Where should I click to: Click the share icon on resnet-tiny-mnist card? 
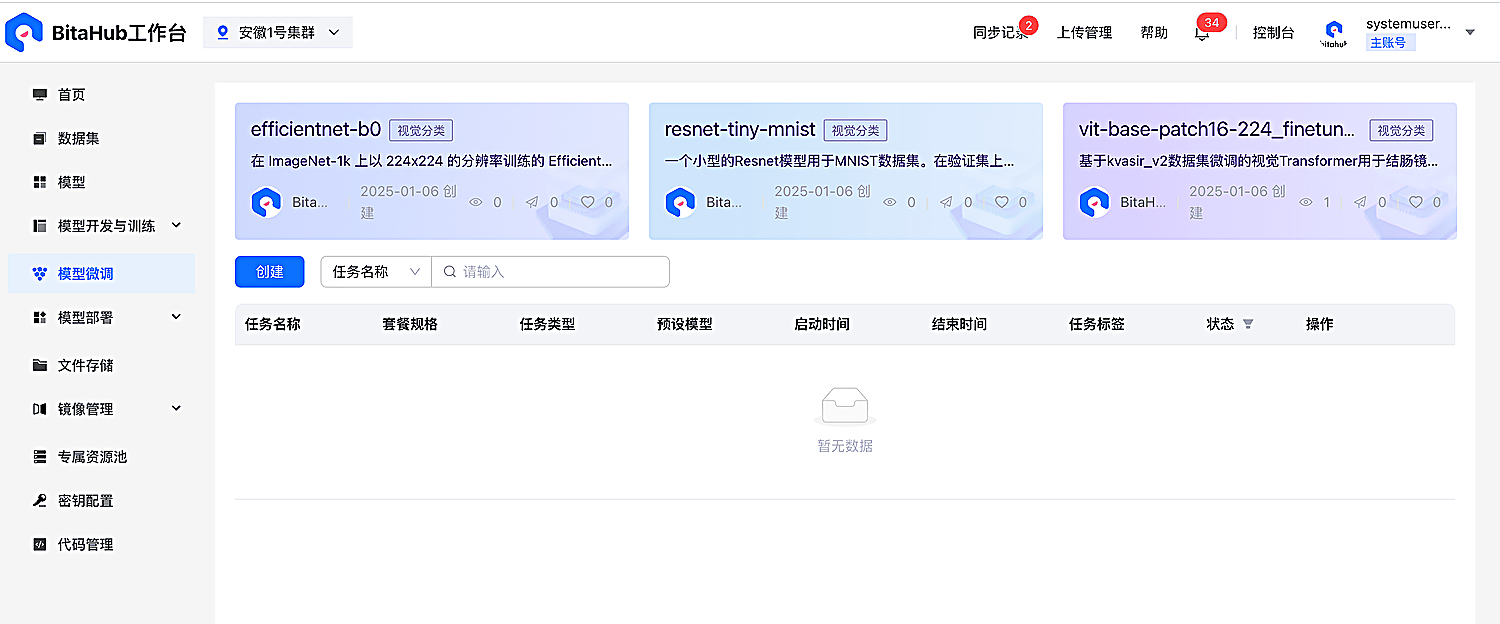946,202
